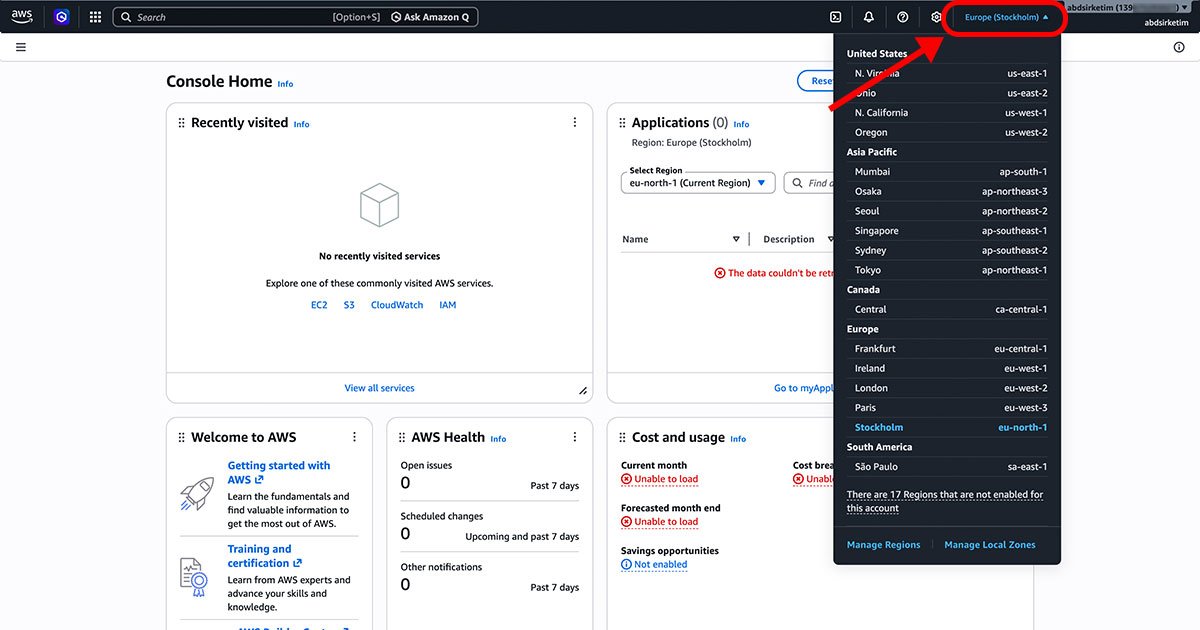Viewport: 1200px width, 630px height.
Task: Click the page info circle icon
Action: point(1179,47)
